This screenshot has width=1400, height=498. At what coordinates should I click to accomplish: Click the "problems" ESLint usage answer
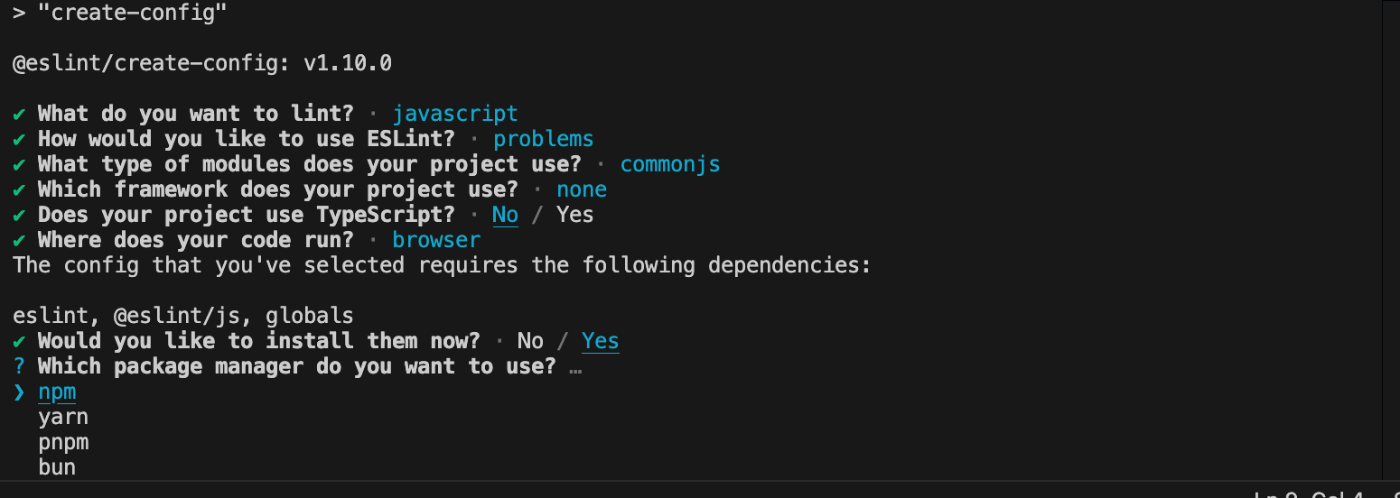pyautogui.click(x=543, y=139)
